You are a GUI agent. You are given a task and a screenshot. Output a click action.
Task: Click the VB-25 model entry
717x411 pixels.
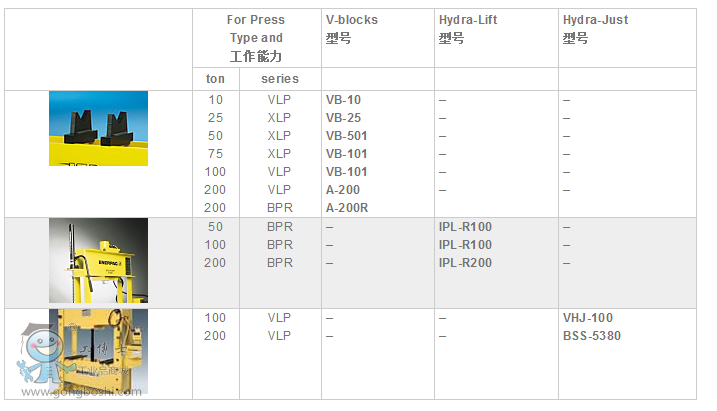point(343,118)
